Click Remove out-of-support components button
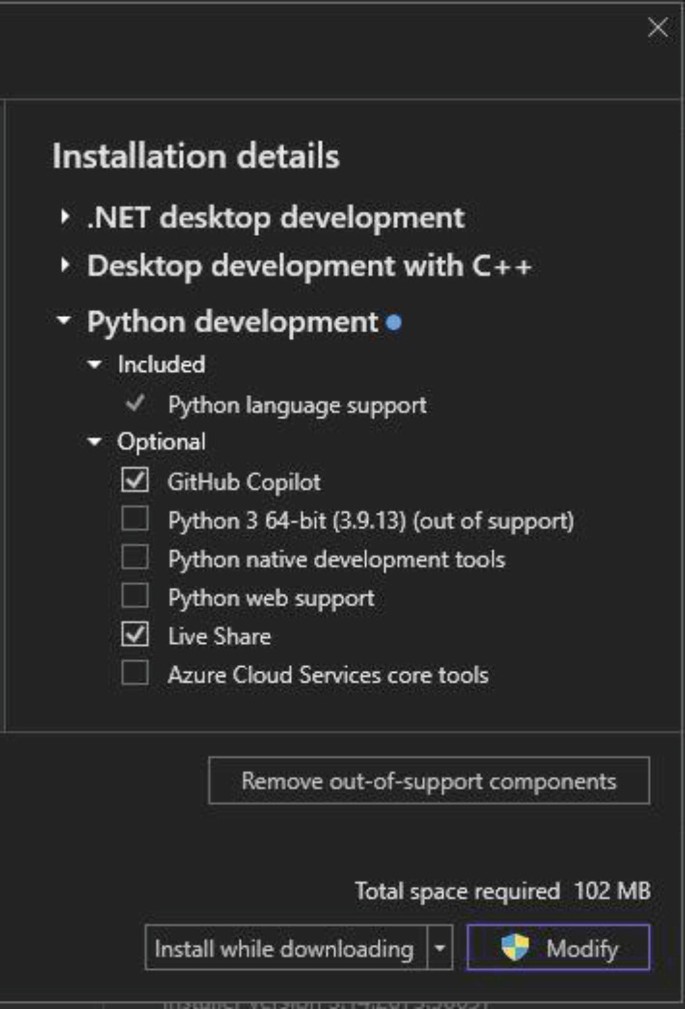The width and height of the screenshot is (685, 1009). (429, 781)
